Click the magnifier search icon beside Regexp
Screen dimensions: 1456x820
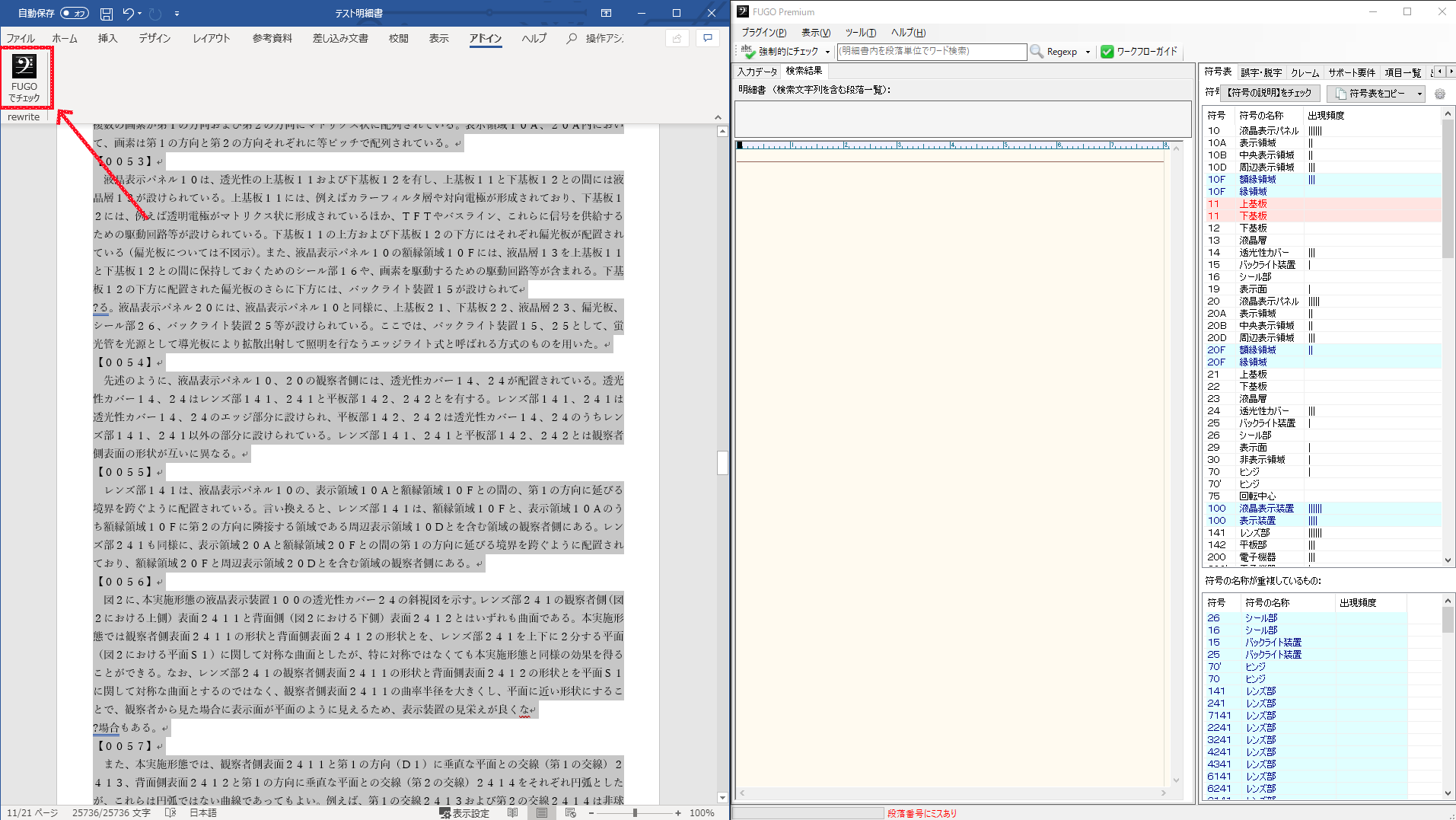(1036, 52)
